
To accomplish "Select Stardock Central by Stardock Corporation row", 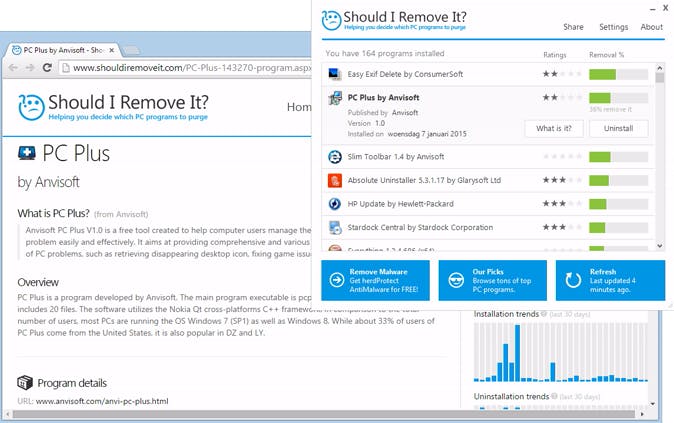I will click(488, 227).
